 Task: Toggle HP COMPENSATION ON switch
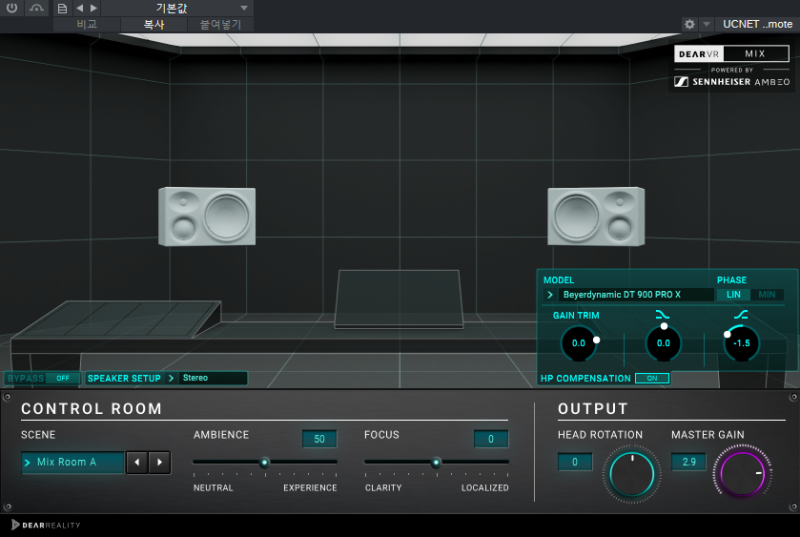[652, 378]
